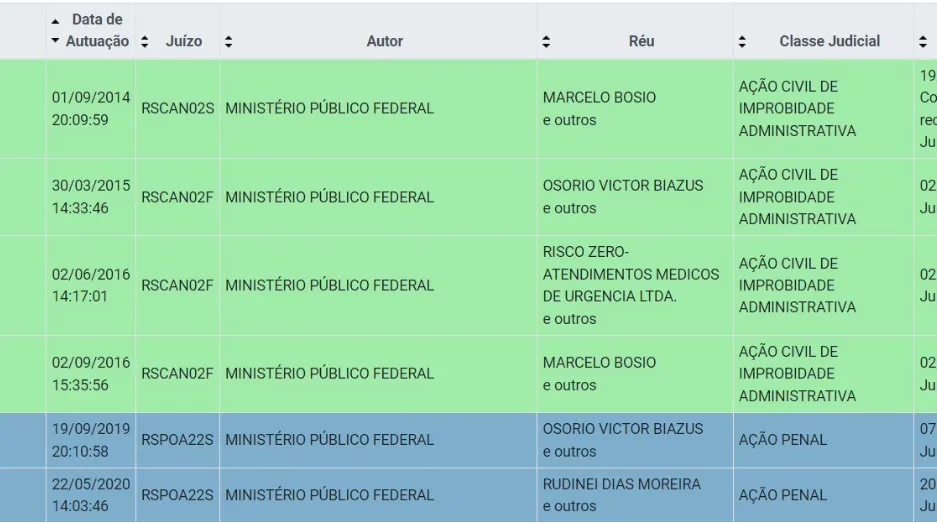
Task: Click sort arrows beside Classe Judicial header
Action: click(742, 41)
